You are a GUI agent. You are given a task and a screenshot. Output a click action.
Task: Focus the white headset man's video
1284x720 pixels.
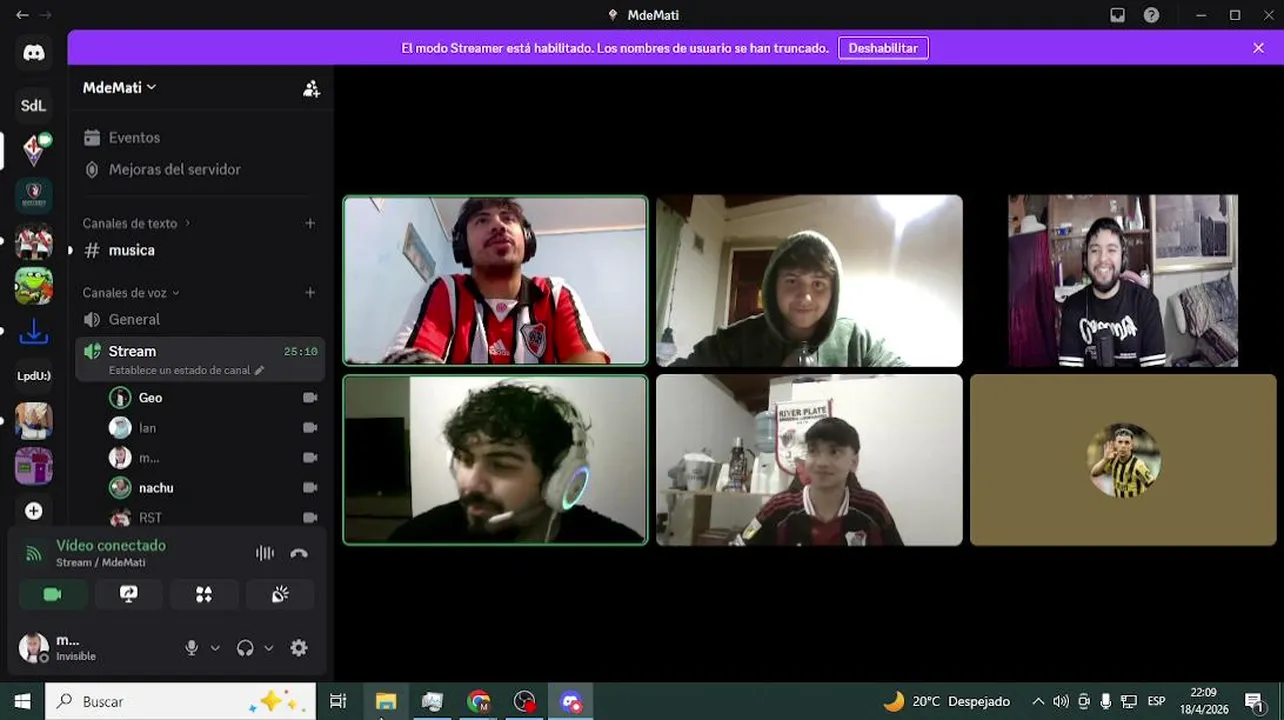[x=495, y=460]
